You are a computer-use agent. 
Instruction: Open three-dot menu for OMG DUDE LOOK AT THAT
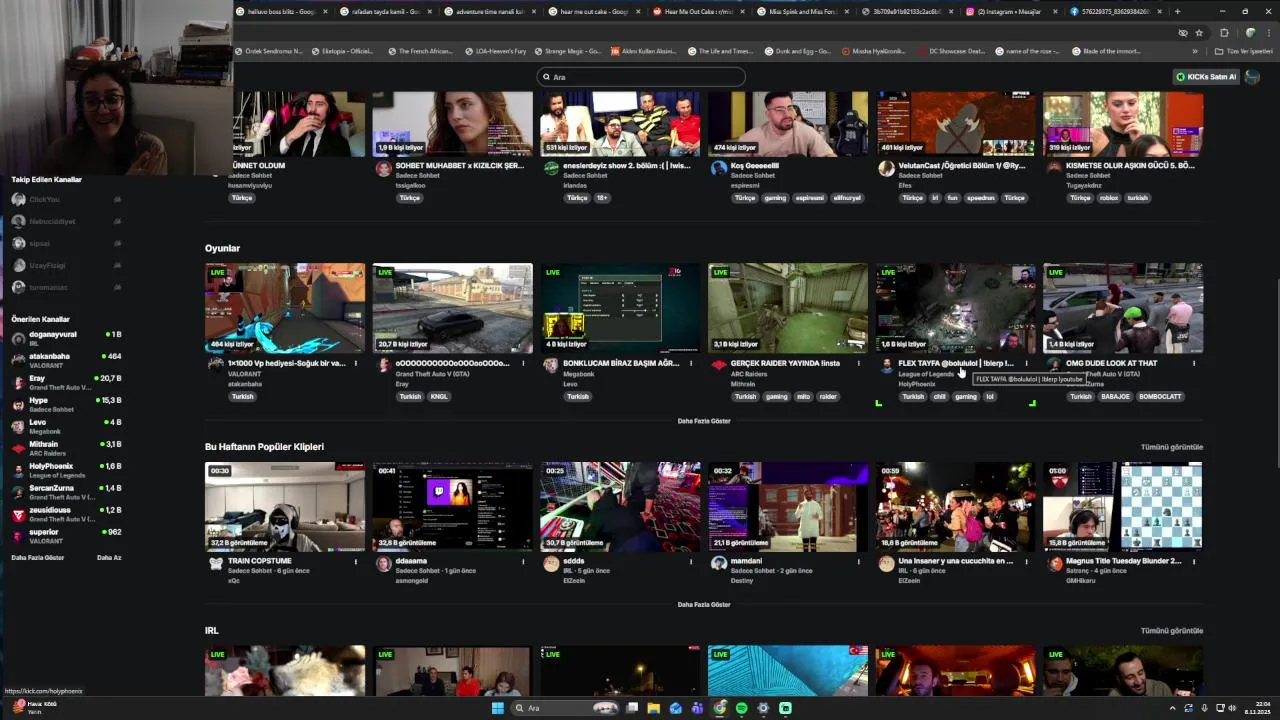[x=1194, y=363]
